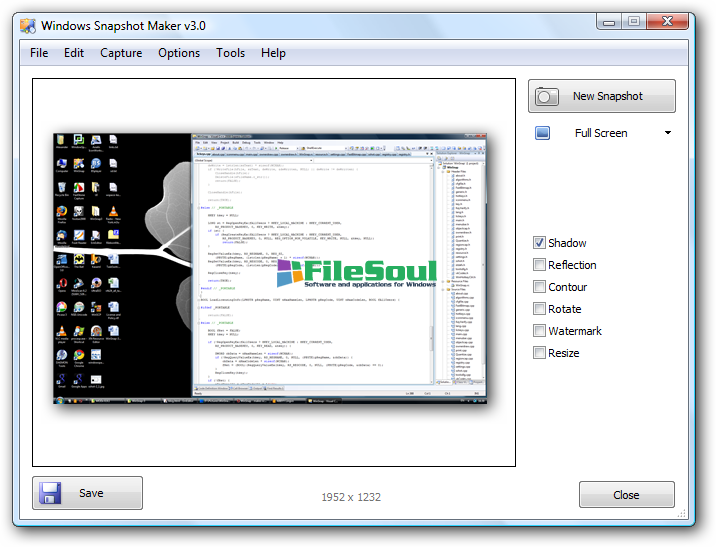716x547 pixels.
Task: Open the File menu
Action: 39,53
